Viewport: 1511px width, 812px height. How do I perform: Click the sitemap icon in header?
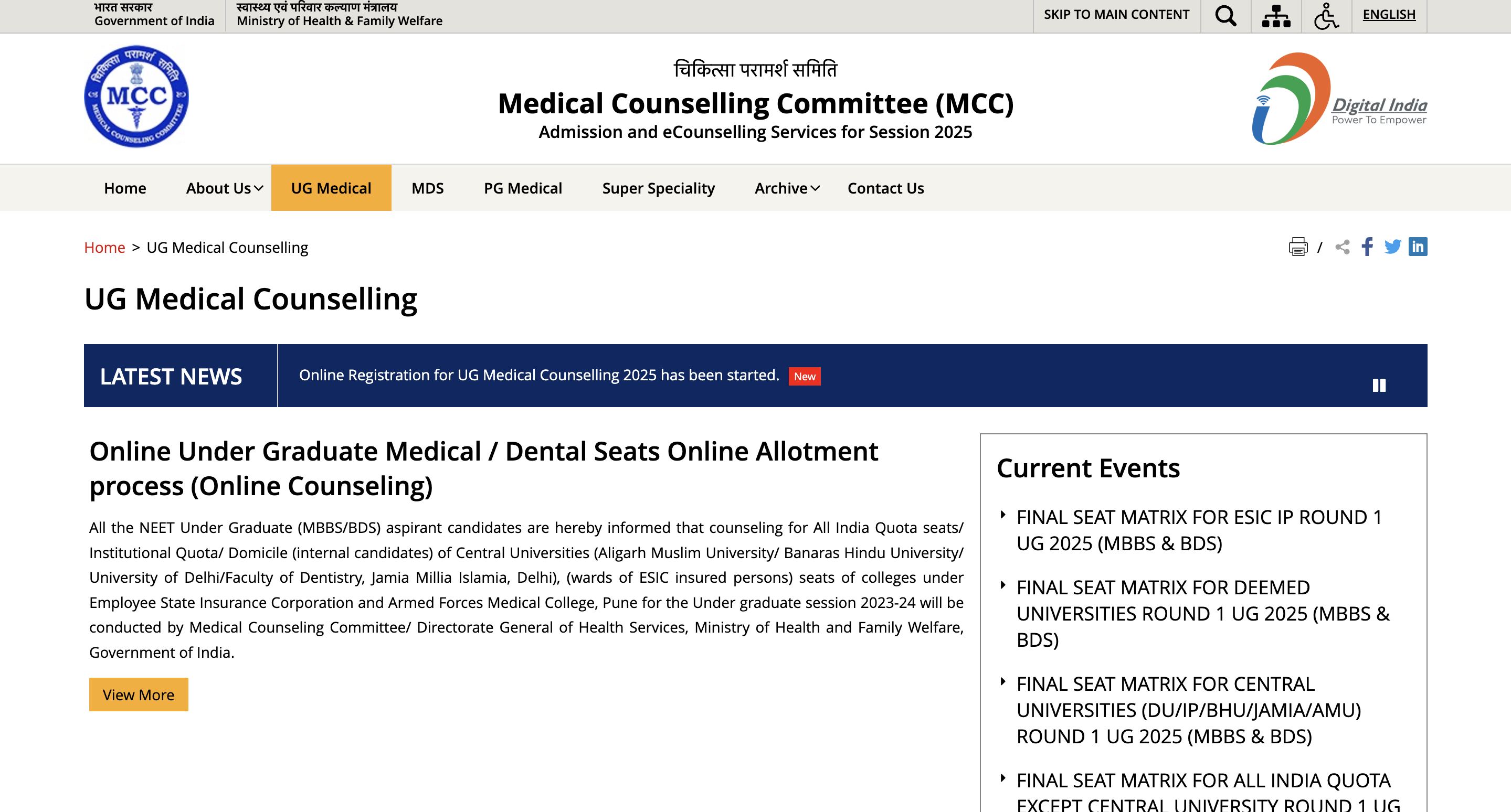tap(1276, 16)
